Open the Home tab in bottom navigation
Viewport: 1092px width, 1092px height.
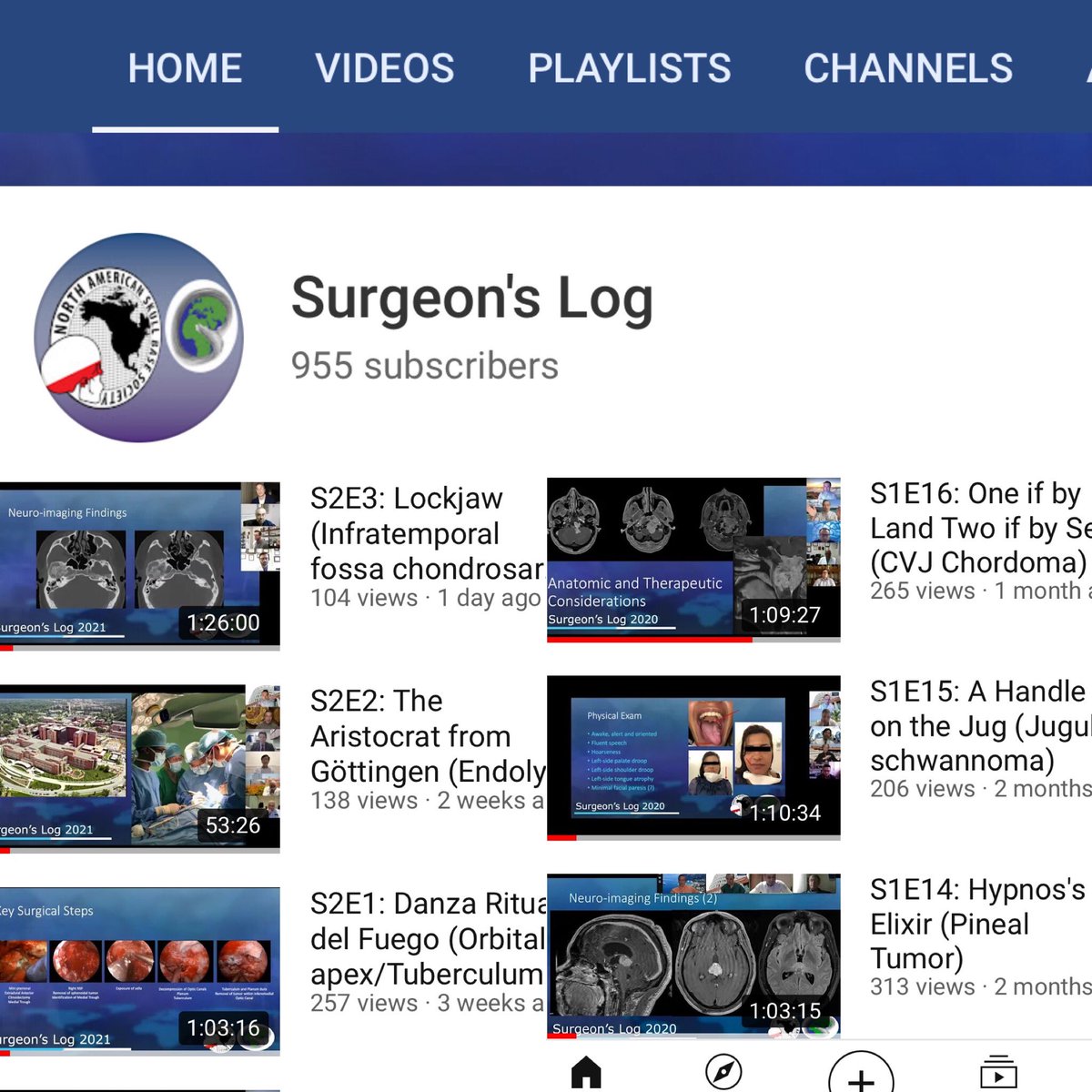coord(586,1072)
